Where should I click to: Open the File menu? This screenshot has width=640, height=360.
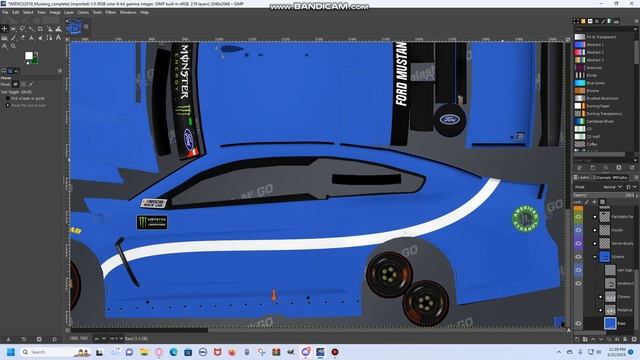pyautogui.click(x=5, y=12)
